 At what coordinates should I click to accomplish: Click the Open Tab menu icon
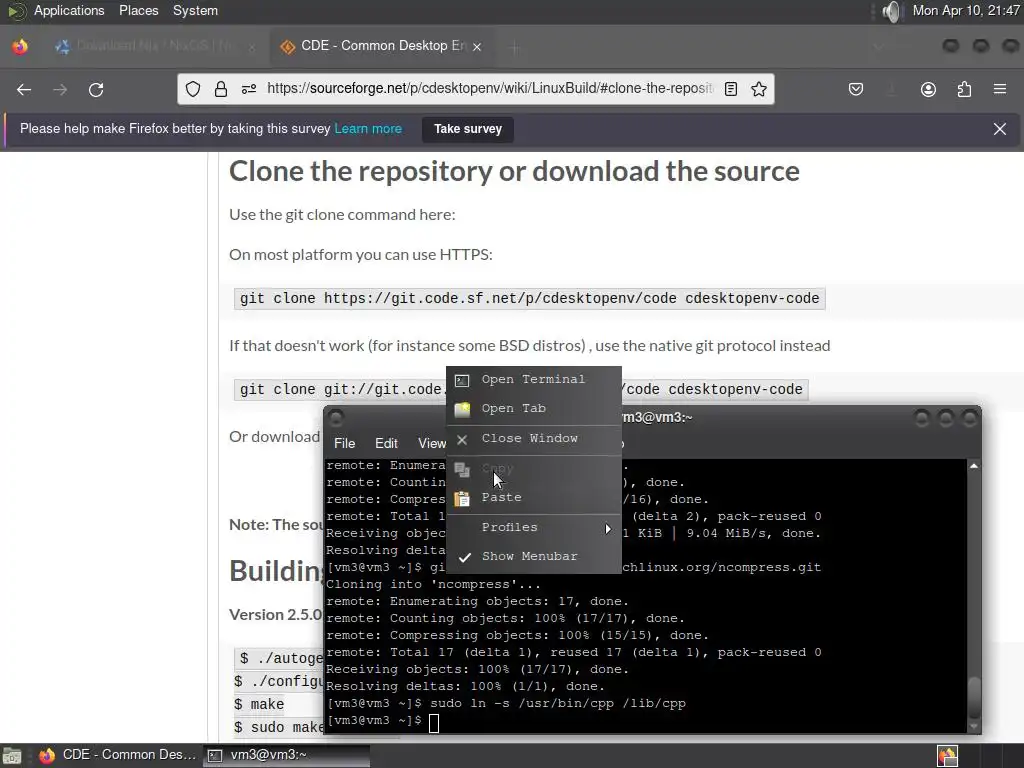(462, 409)
